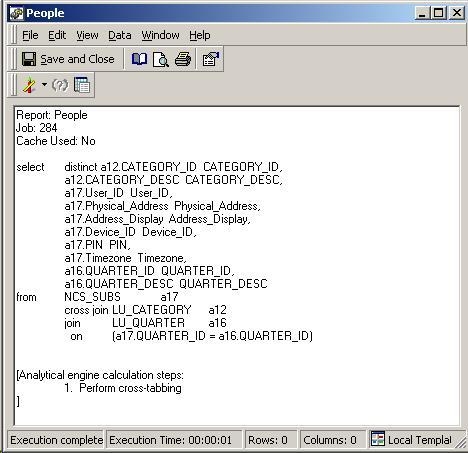Click 'a16.QUARTER_ID QUARTER_ID,' line
The height and width of the screenshot is (453, 468).
149,271
